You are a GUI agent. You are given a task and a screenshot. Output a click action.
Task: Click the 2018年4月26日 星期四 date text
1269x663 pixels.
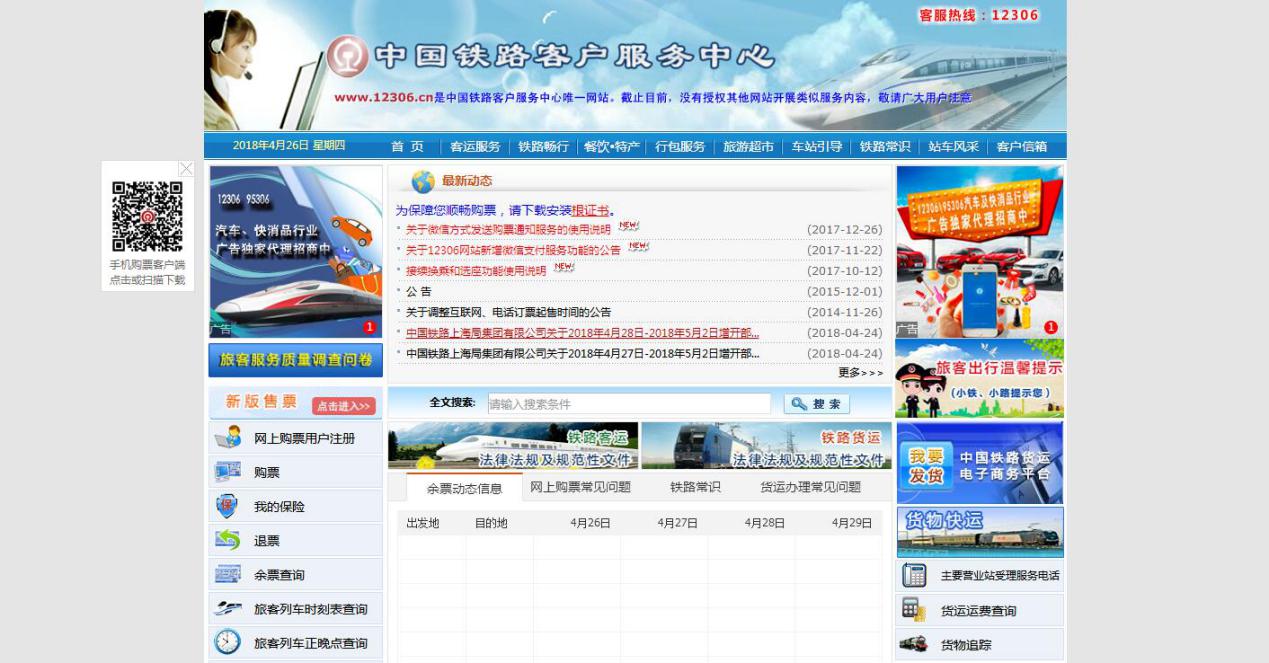[289, 145]
